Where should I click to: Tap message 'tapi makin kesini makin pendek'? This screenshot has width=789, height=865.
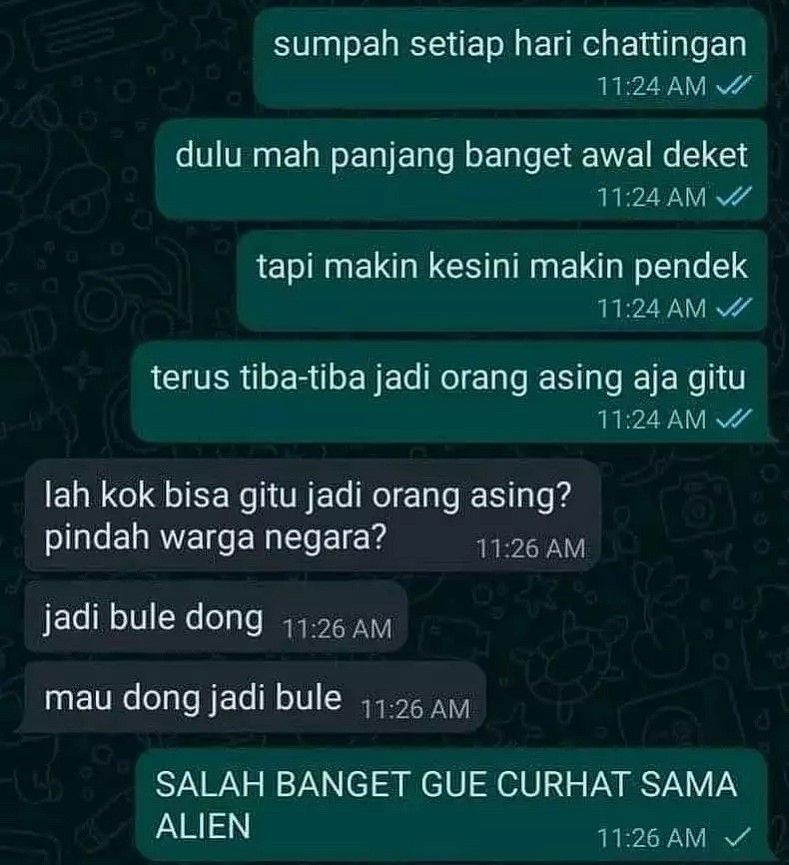coord(502,281)
